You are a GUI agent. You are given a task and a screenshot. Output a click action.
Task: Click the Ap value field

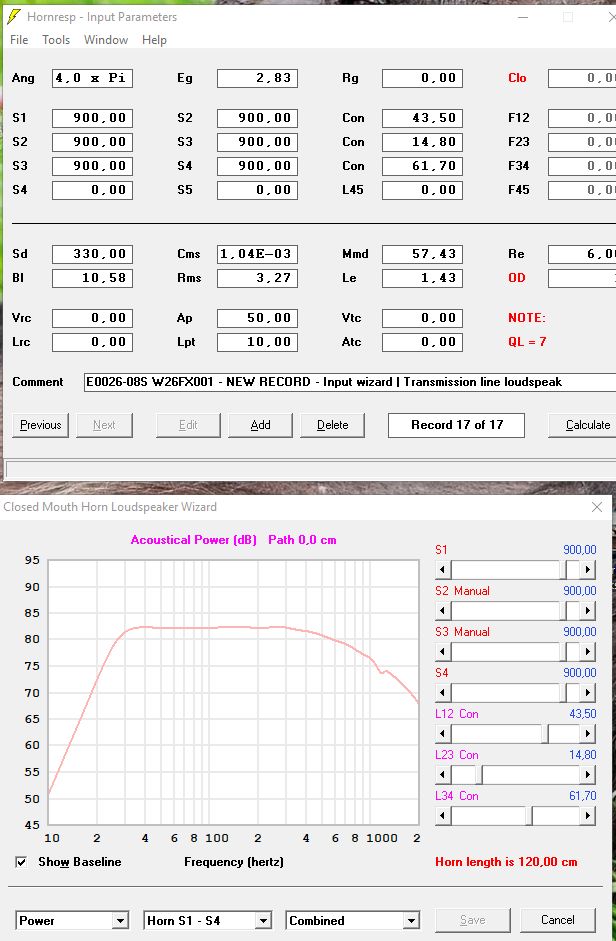click(x=258, y=318)
